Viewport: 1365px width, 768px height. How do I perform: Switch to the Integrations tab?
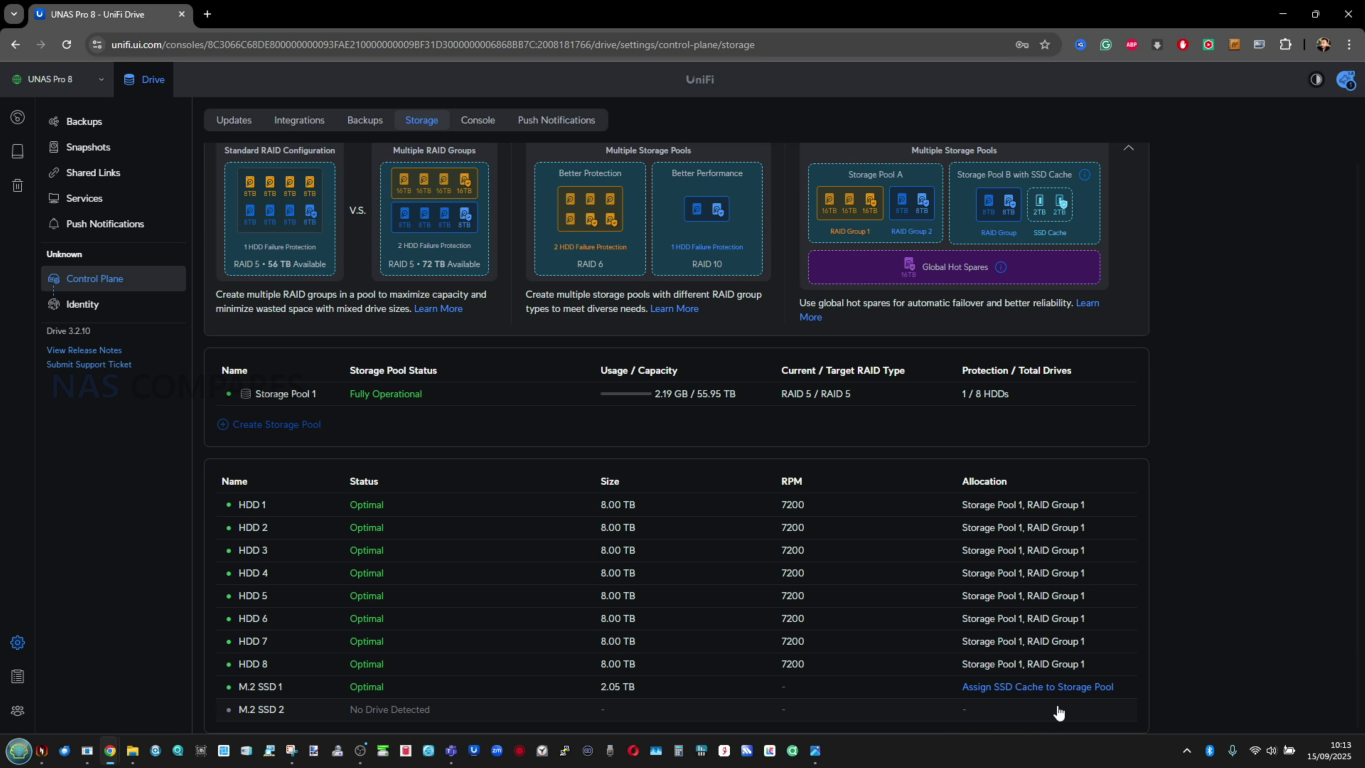(299, 120)
